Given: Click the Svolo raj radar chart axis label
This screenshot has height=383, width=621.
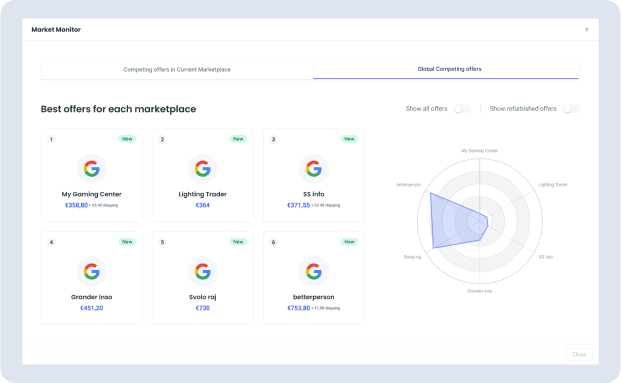Looking at the screenshot, I should pos(412,257).
